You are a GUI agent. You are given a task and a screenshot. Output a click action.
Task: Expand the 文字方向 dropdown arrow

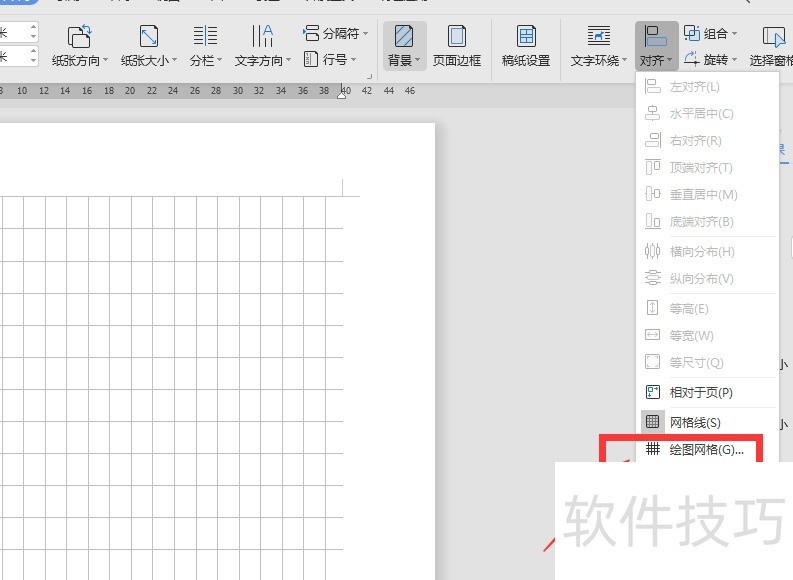point(289,60)
